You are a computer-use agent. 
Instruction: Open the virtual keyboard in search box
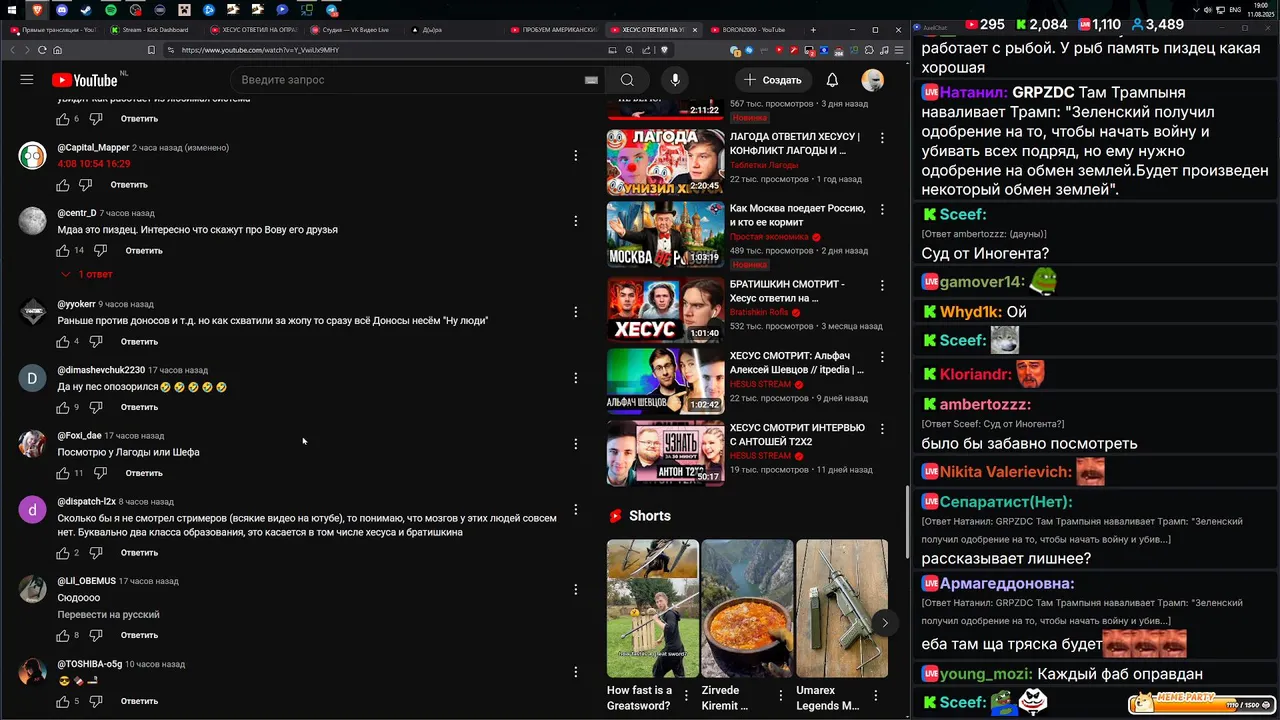tap(591, 80)
